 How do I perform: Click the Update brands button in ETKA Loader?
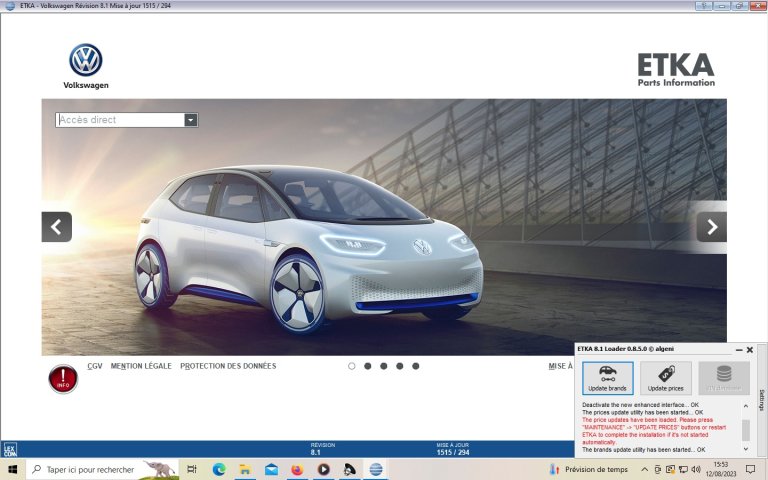[607, 378]
